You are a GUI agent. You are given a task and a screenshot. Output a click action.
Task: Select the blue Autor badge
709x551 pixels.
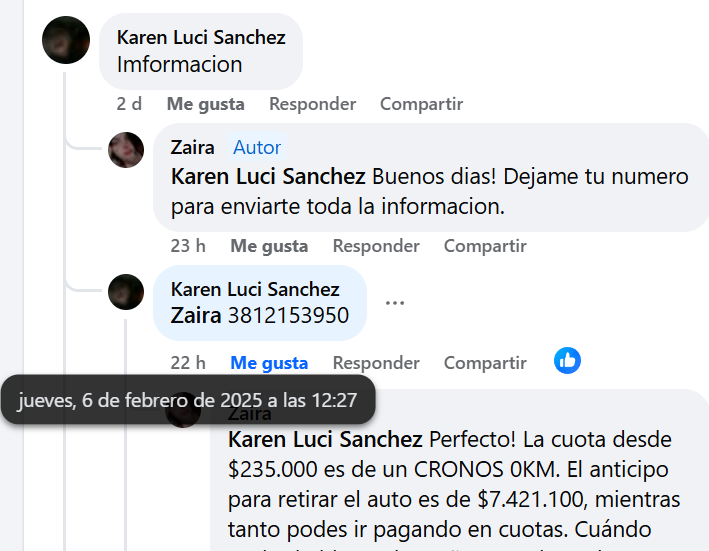(x=257, y=147)
